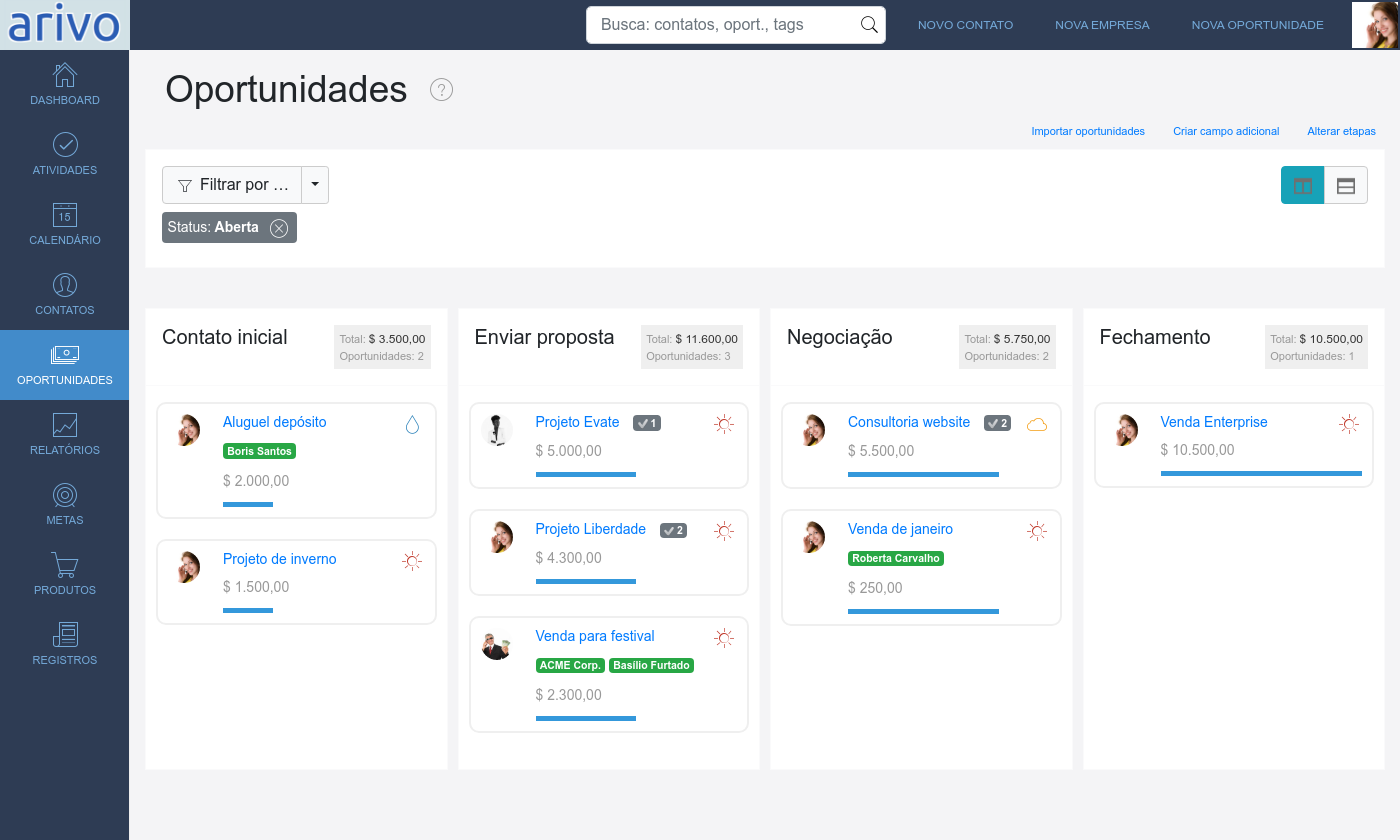Click Nova Oportunidade in the top bar
The width and height of the screenshot is (1400, 840).
click(1257, 25)
